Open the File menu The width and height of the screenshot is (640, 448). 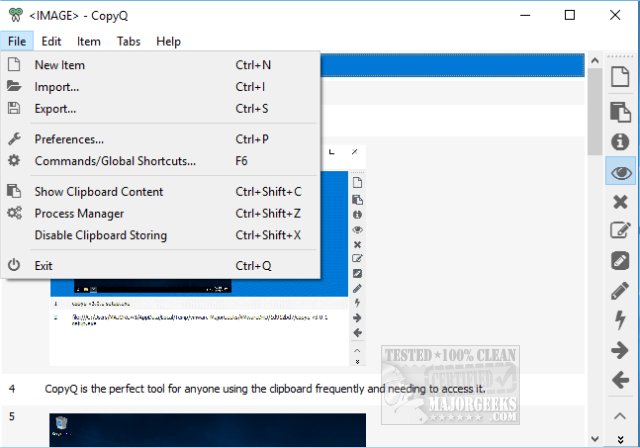17,41
